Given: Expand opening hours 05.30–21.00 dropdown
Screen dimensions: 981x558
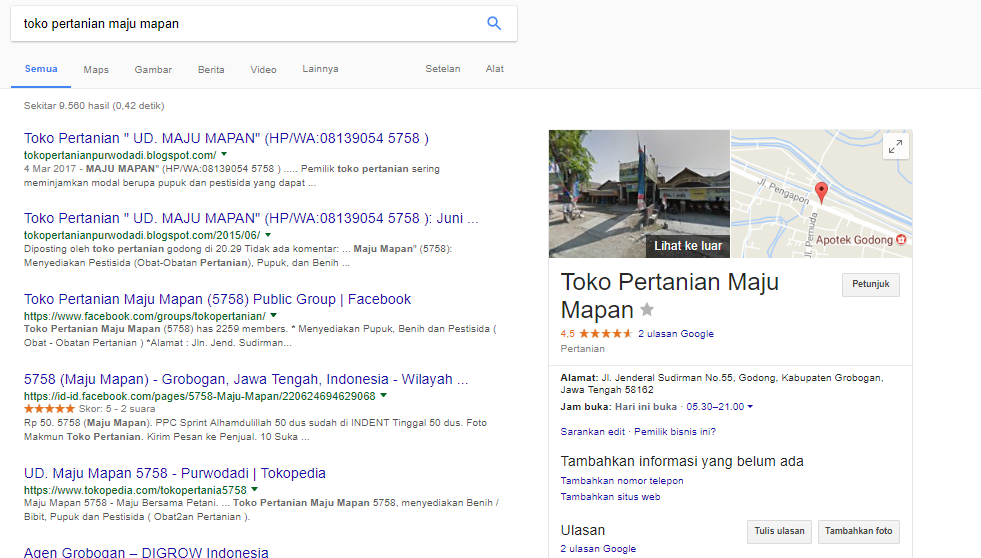Looking at the screenshot, I should [x=750, y=407].
